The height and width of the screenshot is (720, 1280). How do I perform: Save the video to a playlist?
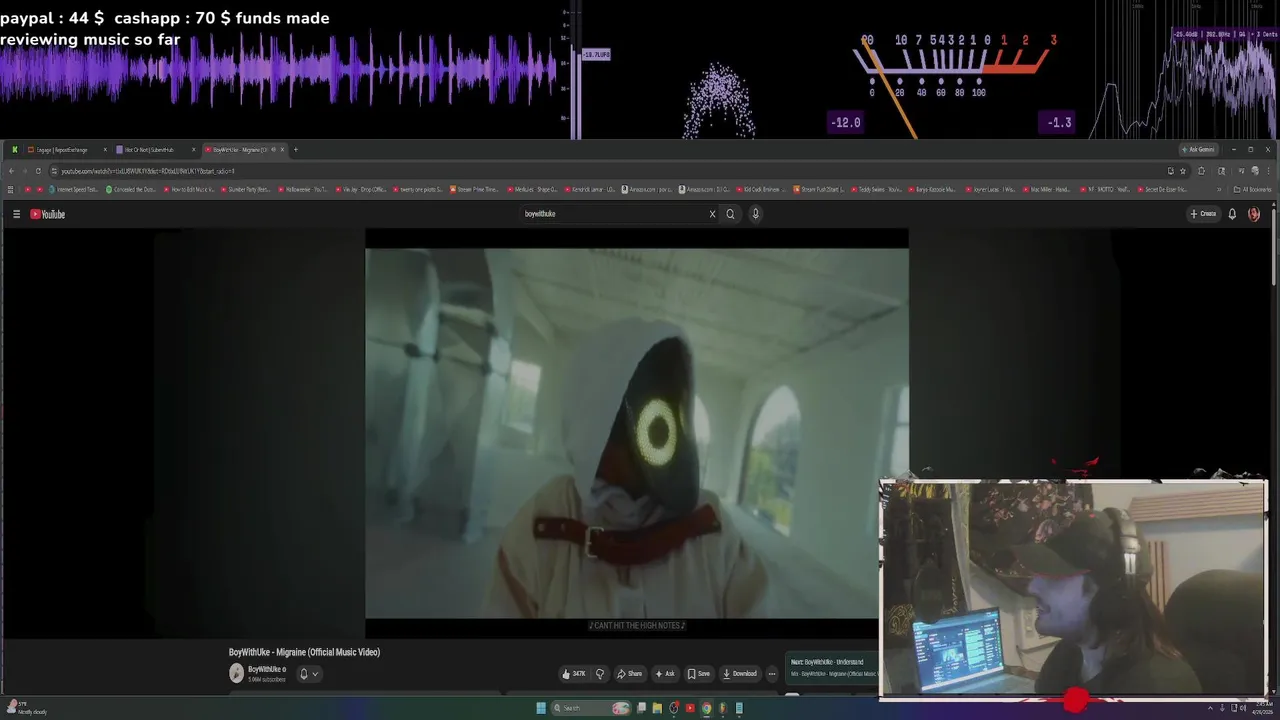699,674
